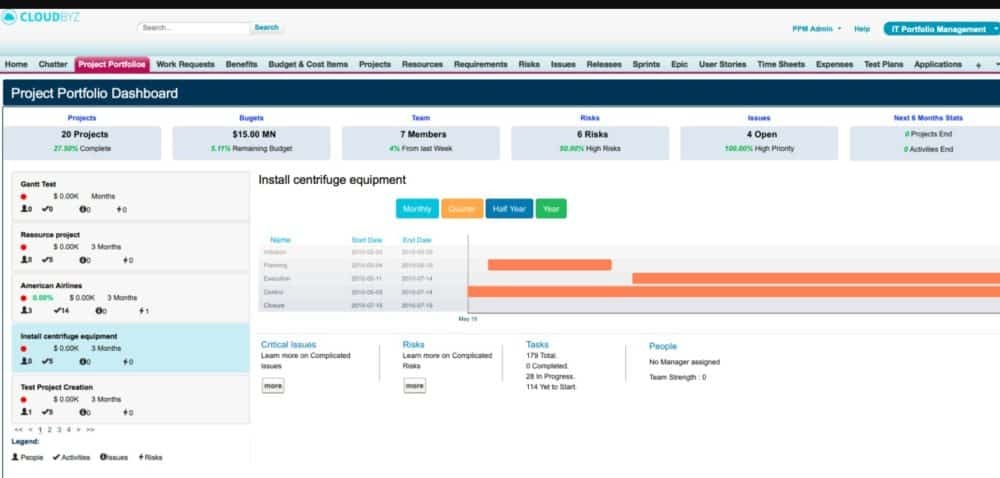Open the PPM Admin user dropdown
Viewport: 1000px width, 478px height.
coord(817,29)
